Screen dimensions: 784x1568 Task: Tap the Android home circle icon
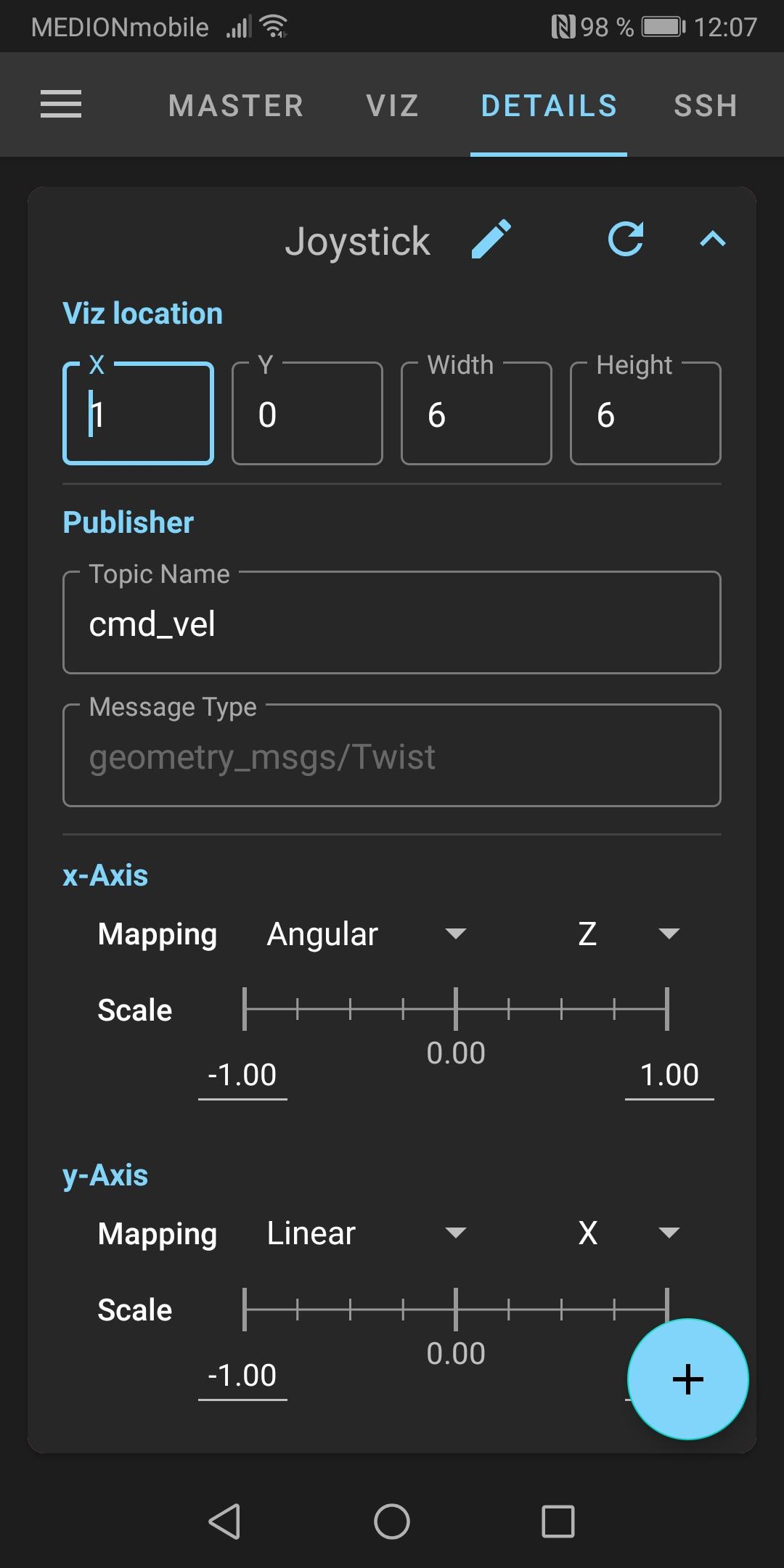tap(392, 1521)
